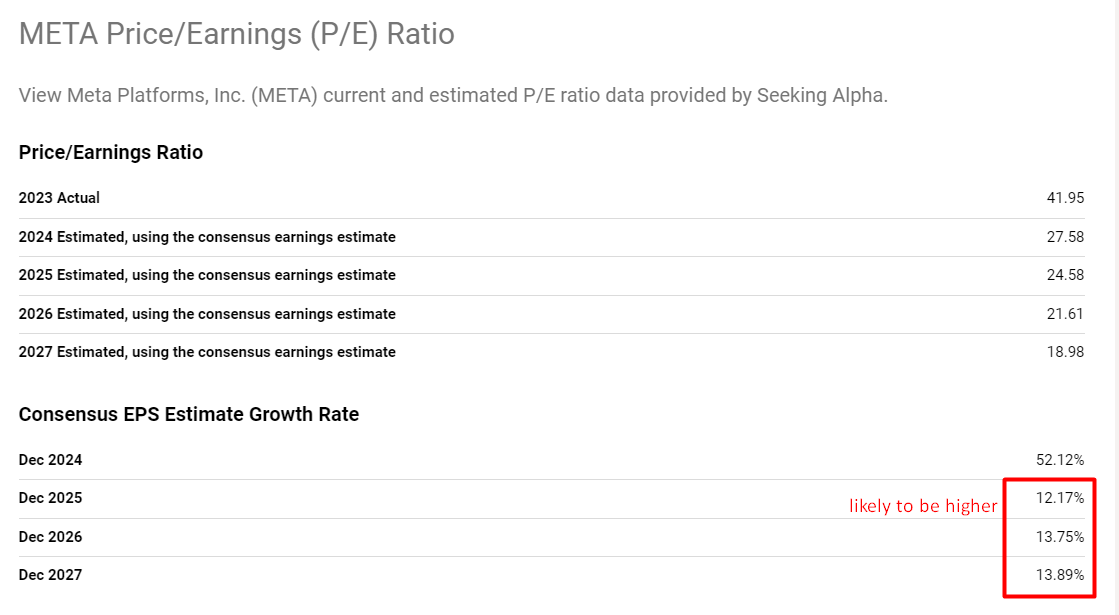Click the META Price/Earnings (P/E) Ratio title
The image size is (1119, 615).
click(237, 34)
